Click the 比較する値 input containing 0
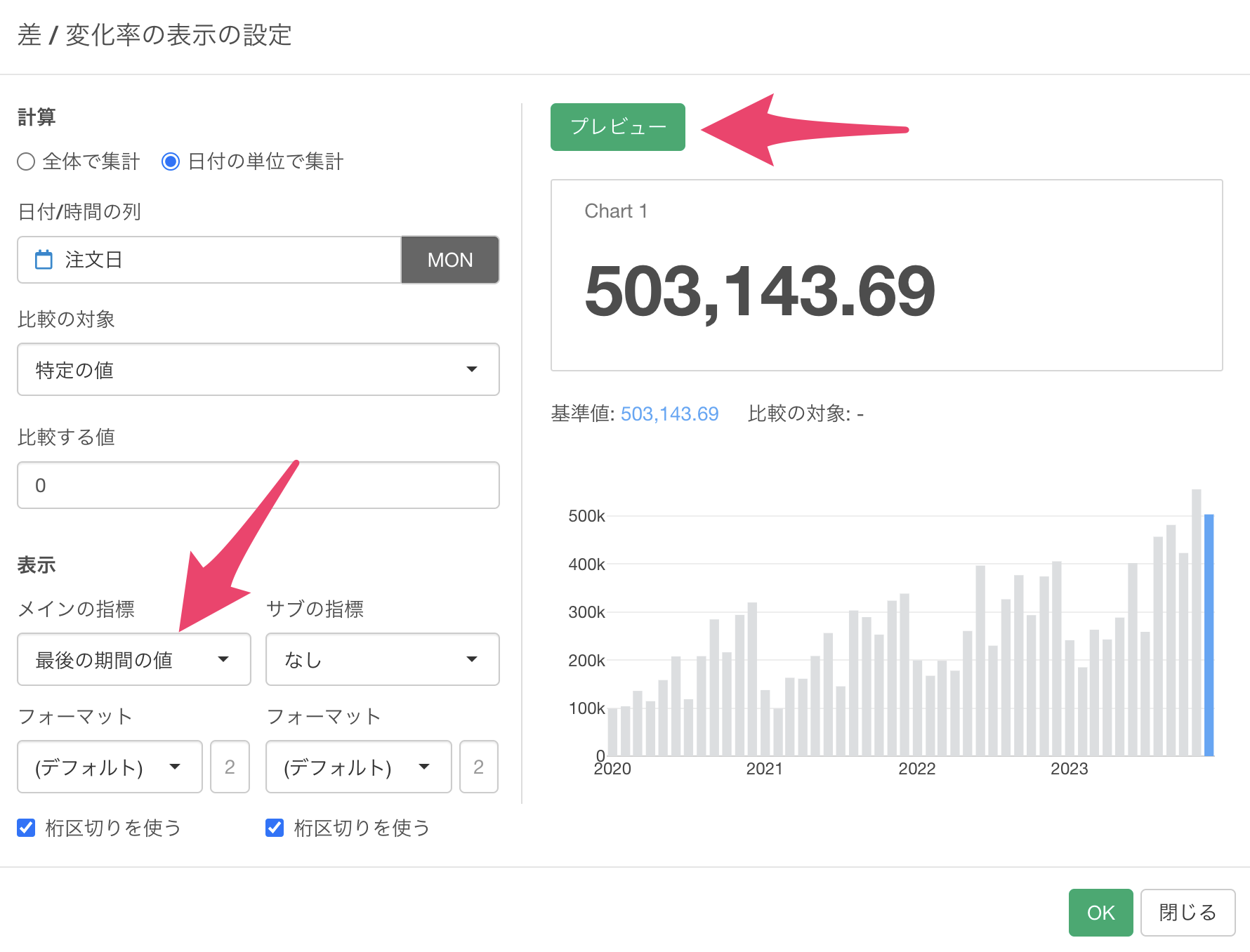 pyautogui.click(x=258, y=485)
